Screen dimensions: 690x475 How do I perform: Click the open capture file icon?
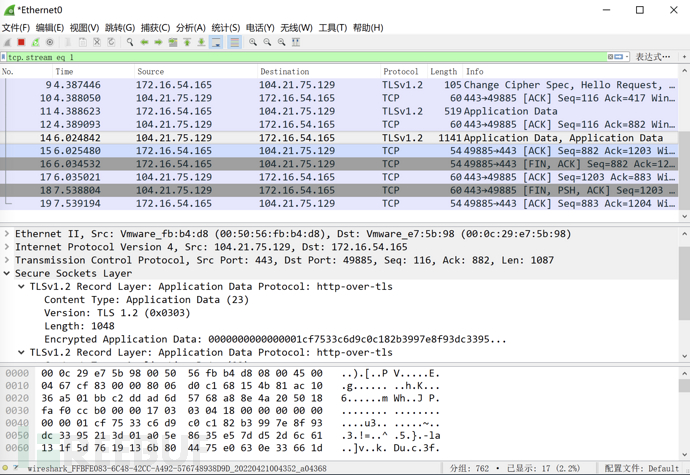tap(68, 42)
